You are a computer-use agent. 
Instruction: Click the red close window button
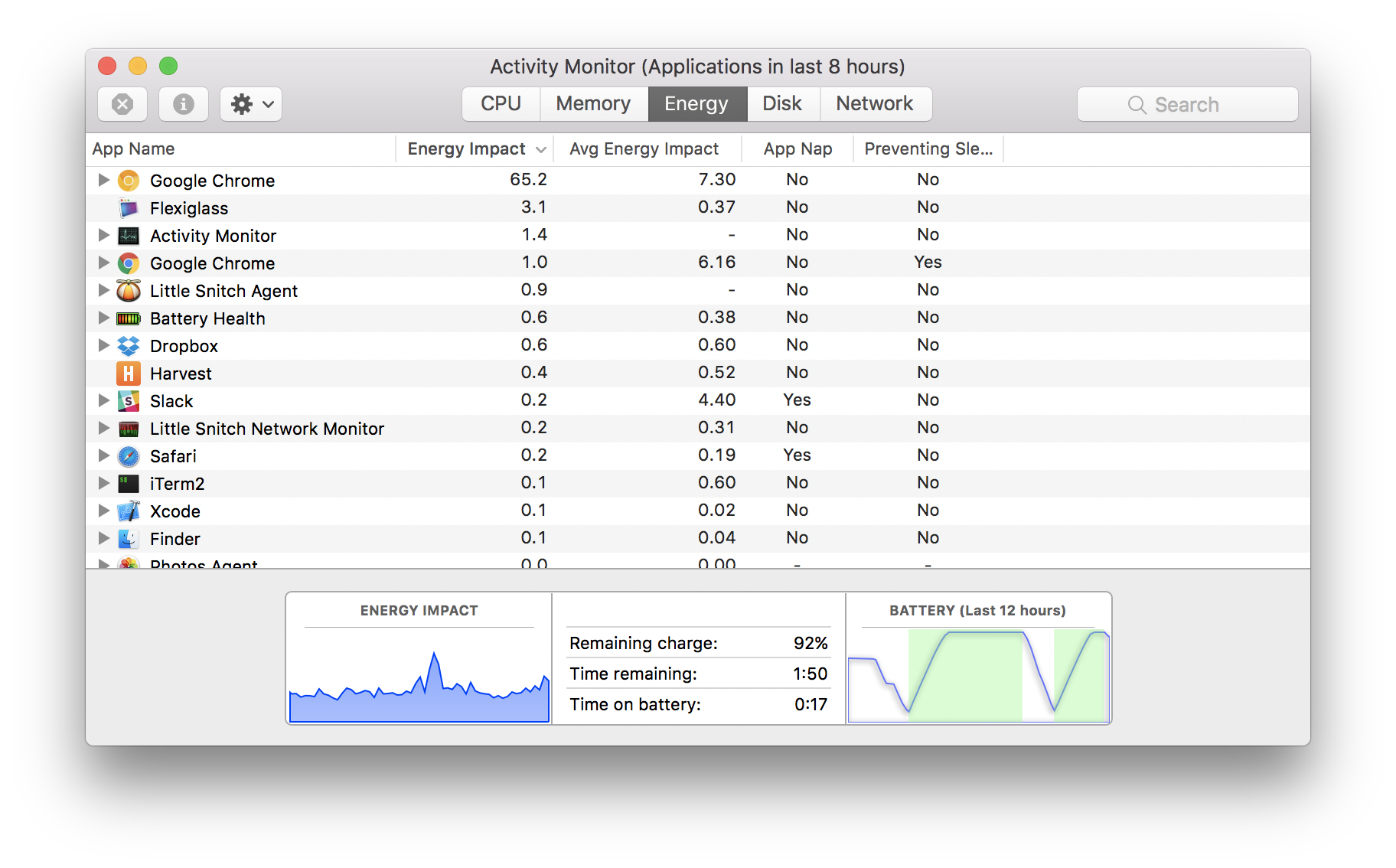point(107,66)
